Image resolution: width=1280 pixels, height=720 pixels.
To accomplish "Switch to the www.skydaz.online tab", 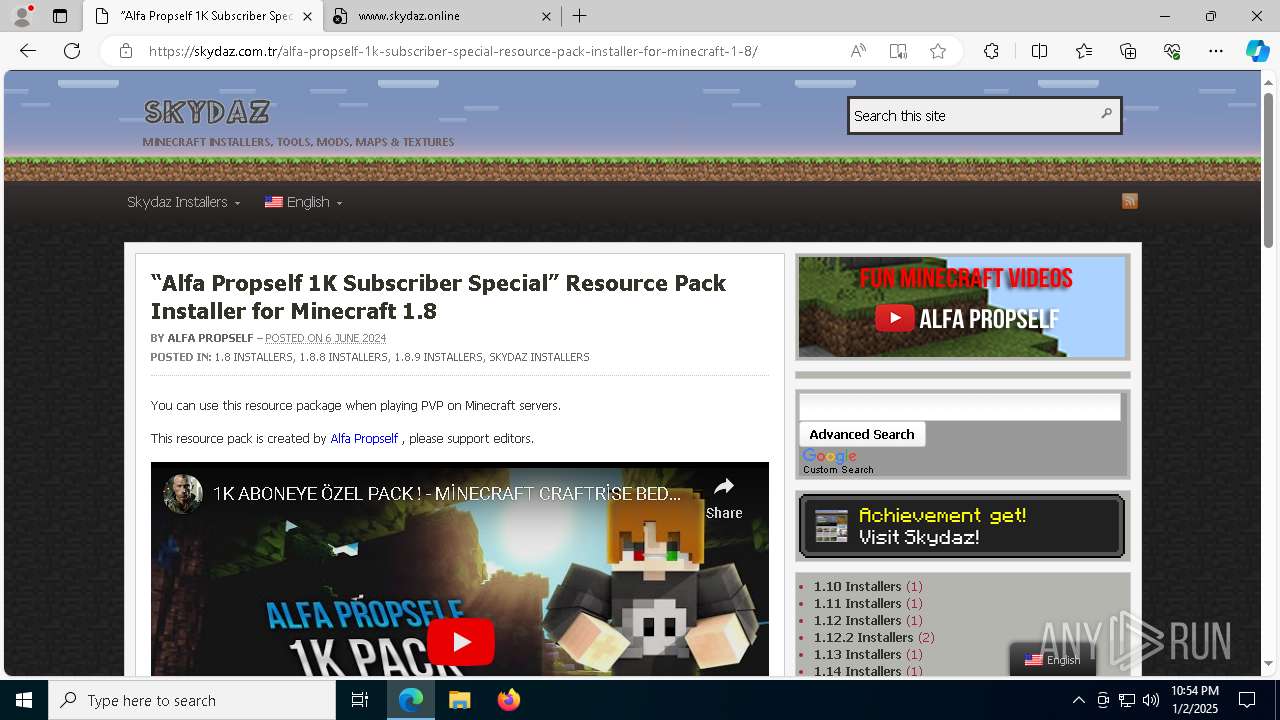I will [x=442, y=16].
